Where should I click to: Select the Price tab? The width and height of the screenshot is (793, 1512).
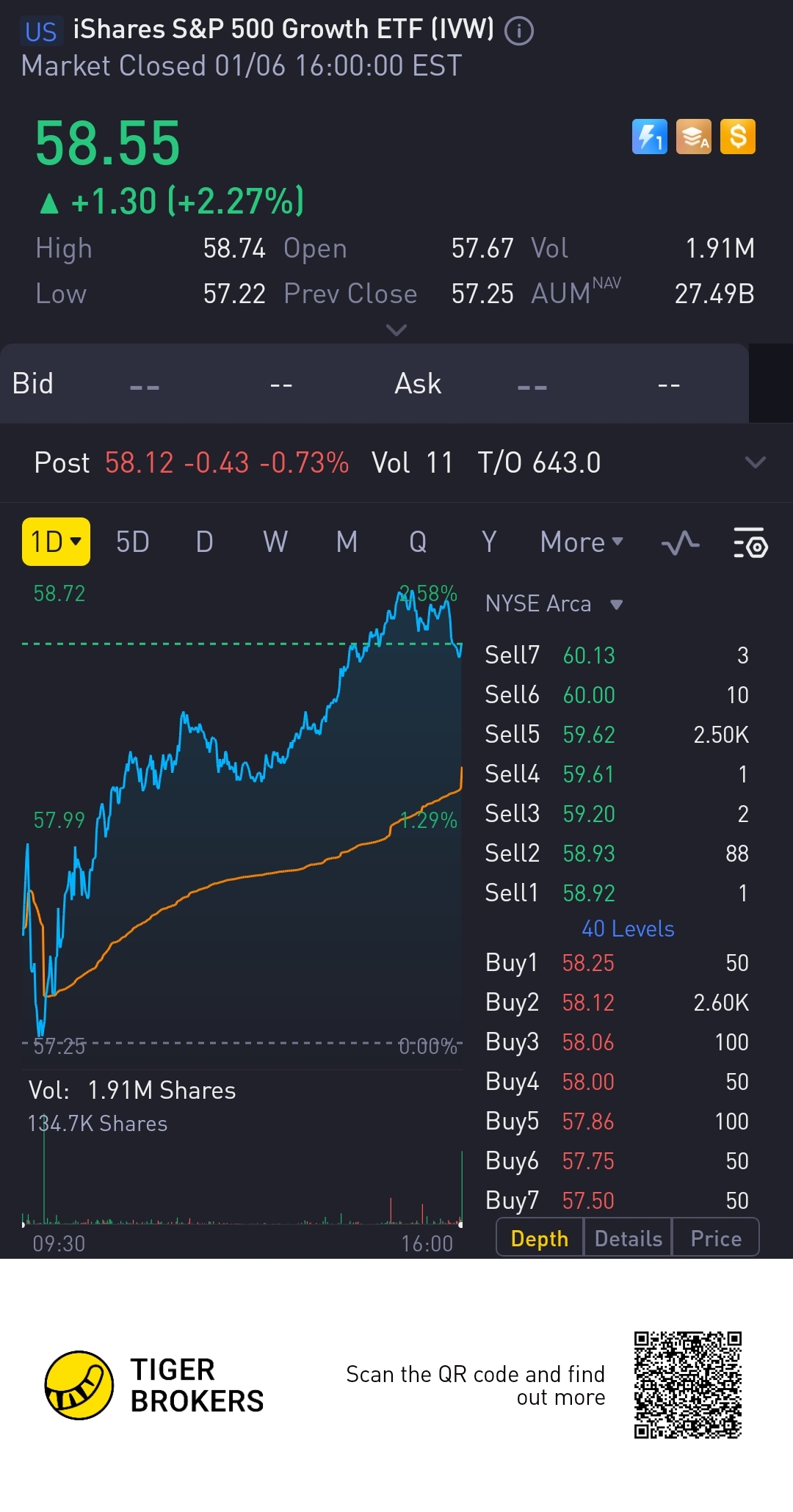click(x=716, y=1238)
